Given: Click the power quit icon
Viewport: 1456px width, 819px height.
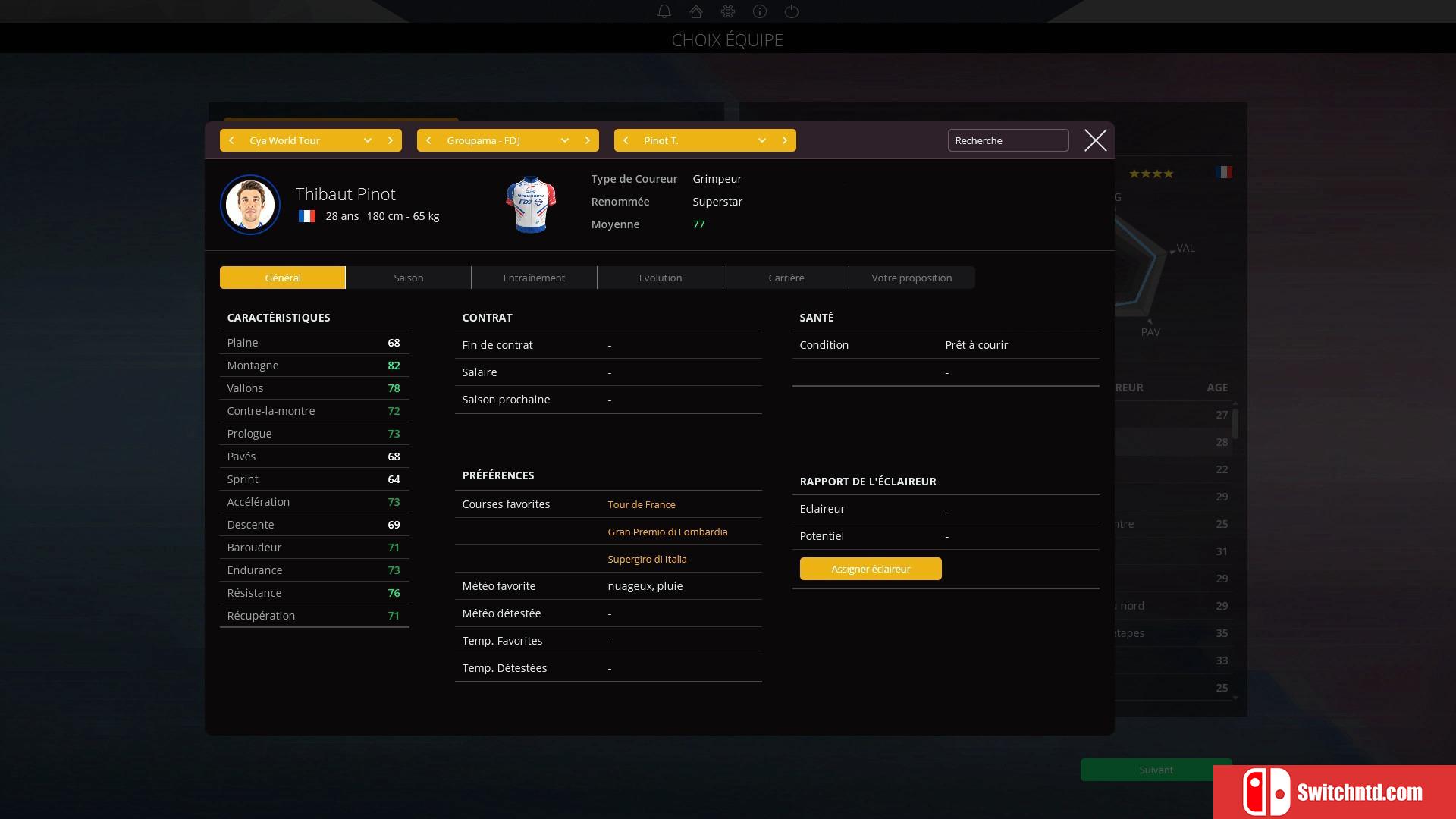Looking at the screenshot, I should [x=792, y=11].
